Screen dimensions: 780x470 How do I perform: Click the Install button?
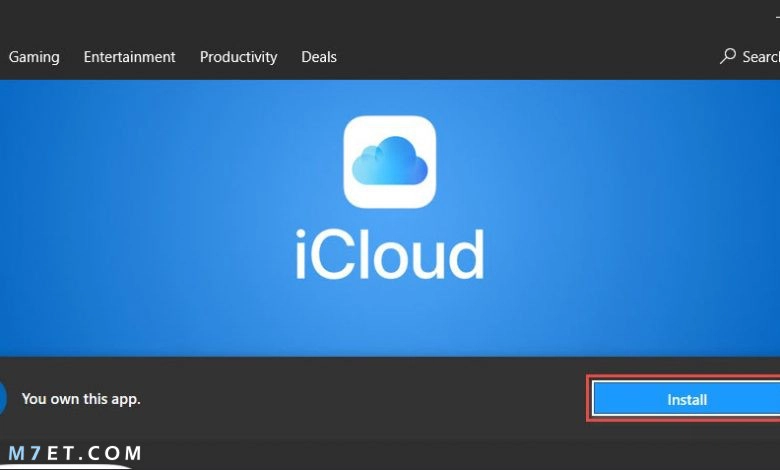tap(686, 399)
